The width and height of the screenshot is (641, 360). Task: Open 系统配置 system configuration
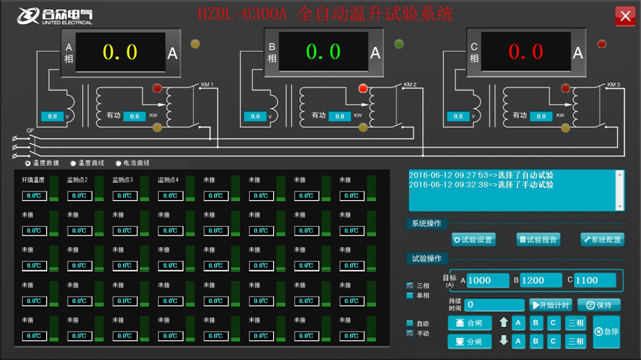[603, 239]
